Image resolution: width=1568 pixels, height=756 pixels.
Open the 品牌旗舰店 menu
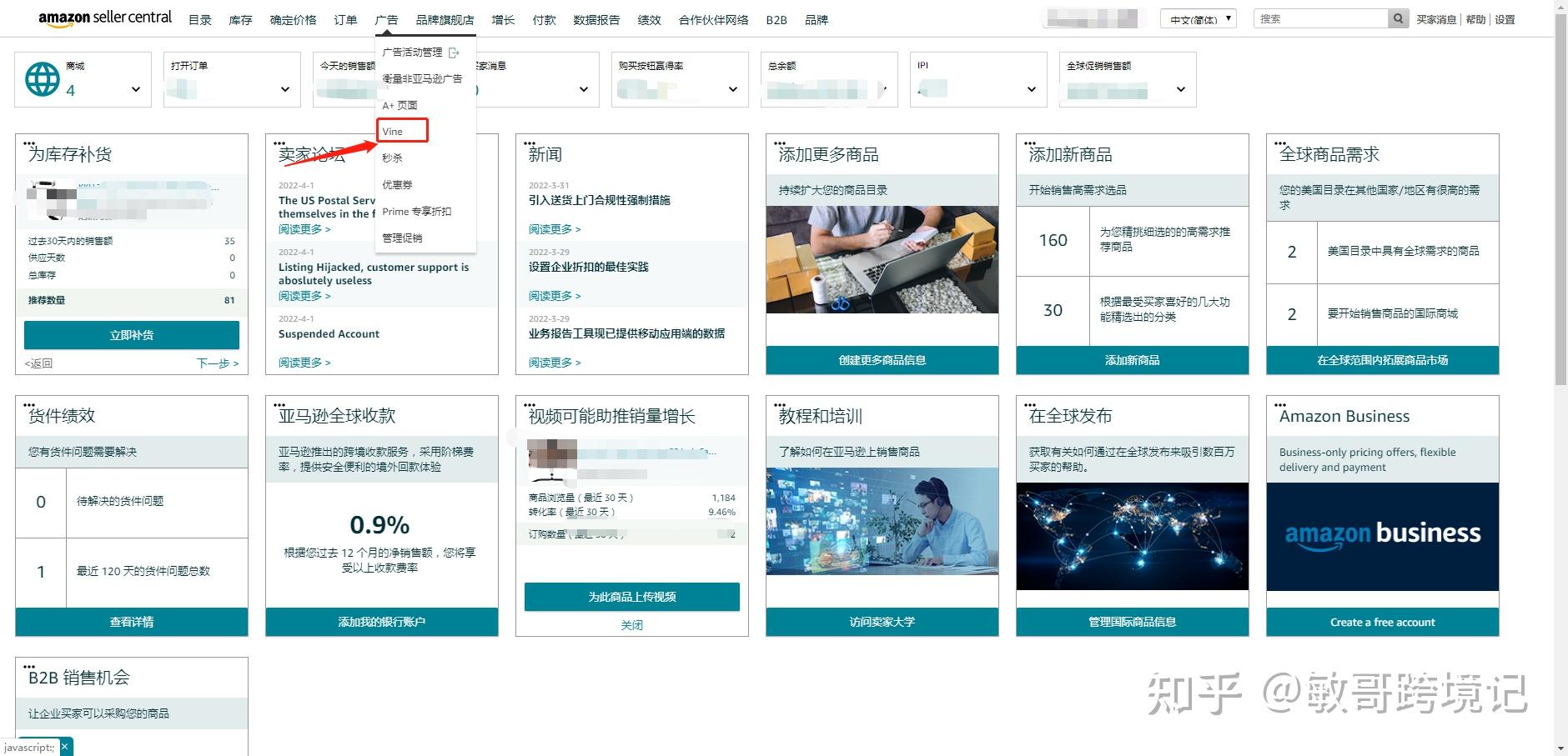(445, 20)
